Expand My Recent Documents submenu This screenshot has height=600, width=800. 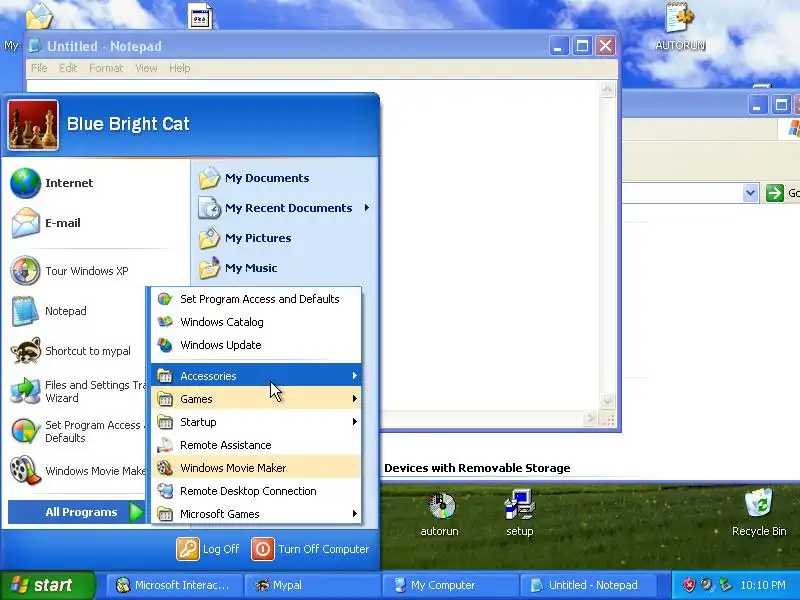pyautogui.click(x=284, y=208)
